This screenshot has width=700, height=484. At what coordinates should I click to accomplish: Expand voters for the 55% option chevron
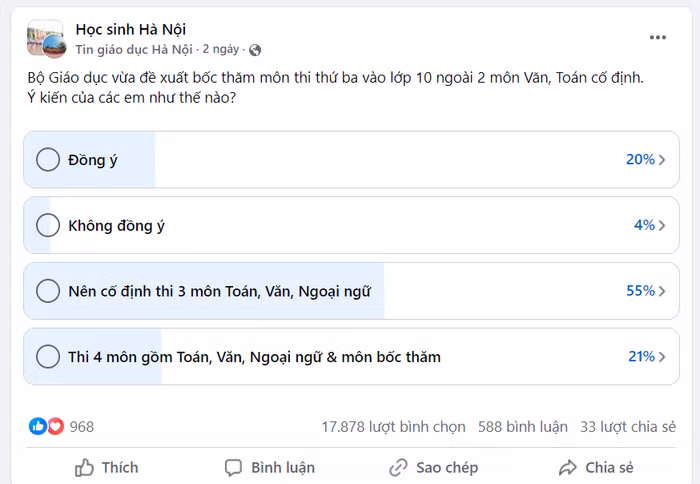662,291
